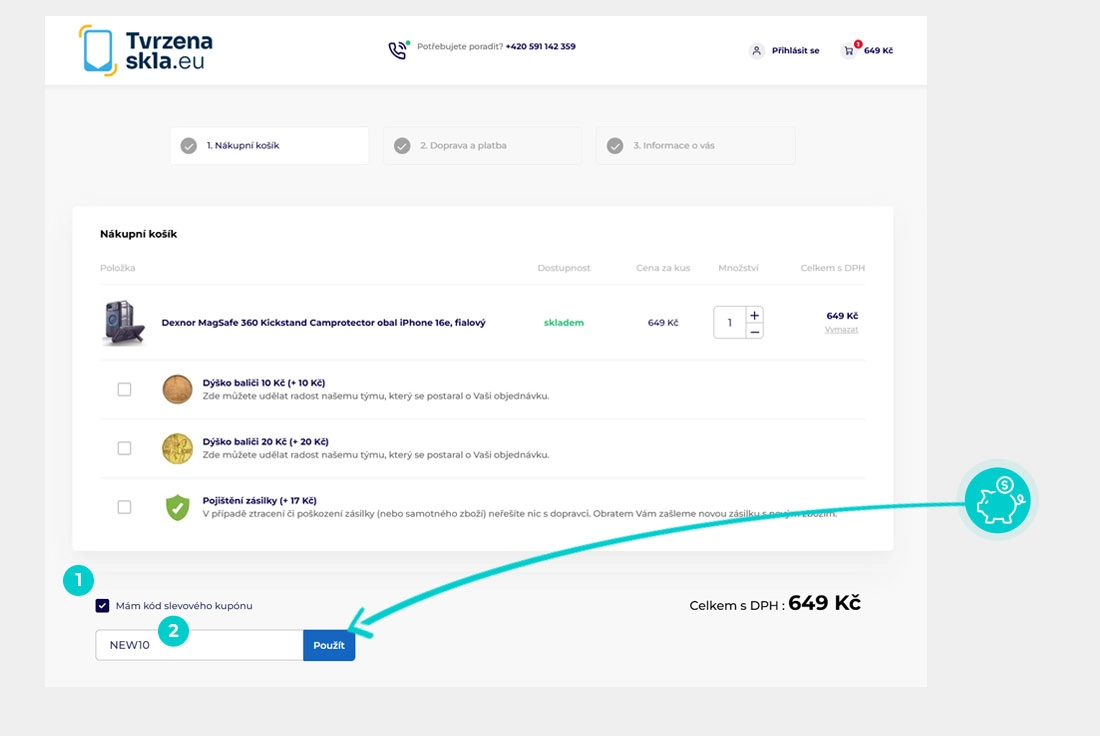Click the phone support icon
Image resolution: width=1100 pixels, height=736 pixels.
pyautogui.click(x=398, y=49)
